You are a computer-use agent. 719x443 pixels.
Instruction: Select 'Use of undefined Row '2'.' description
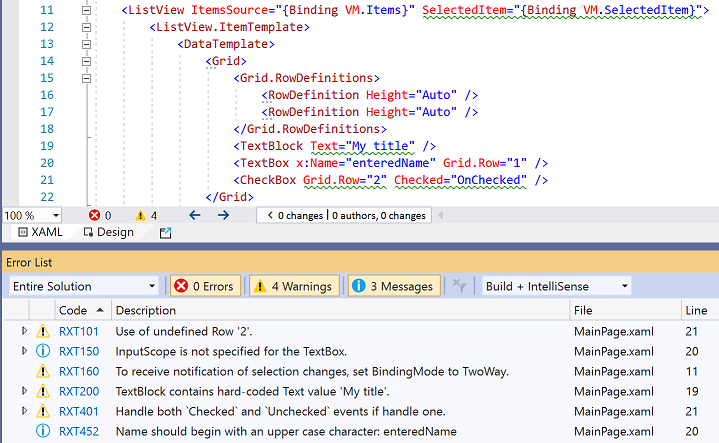184,331
